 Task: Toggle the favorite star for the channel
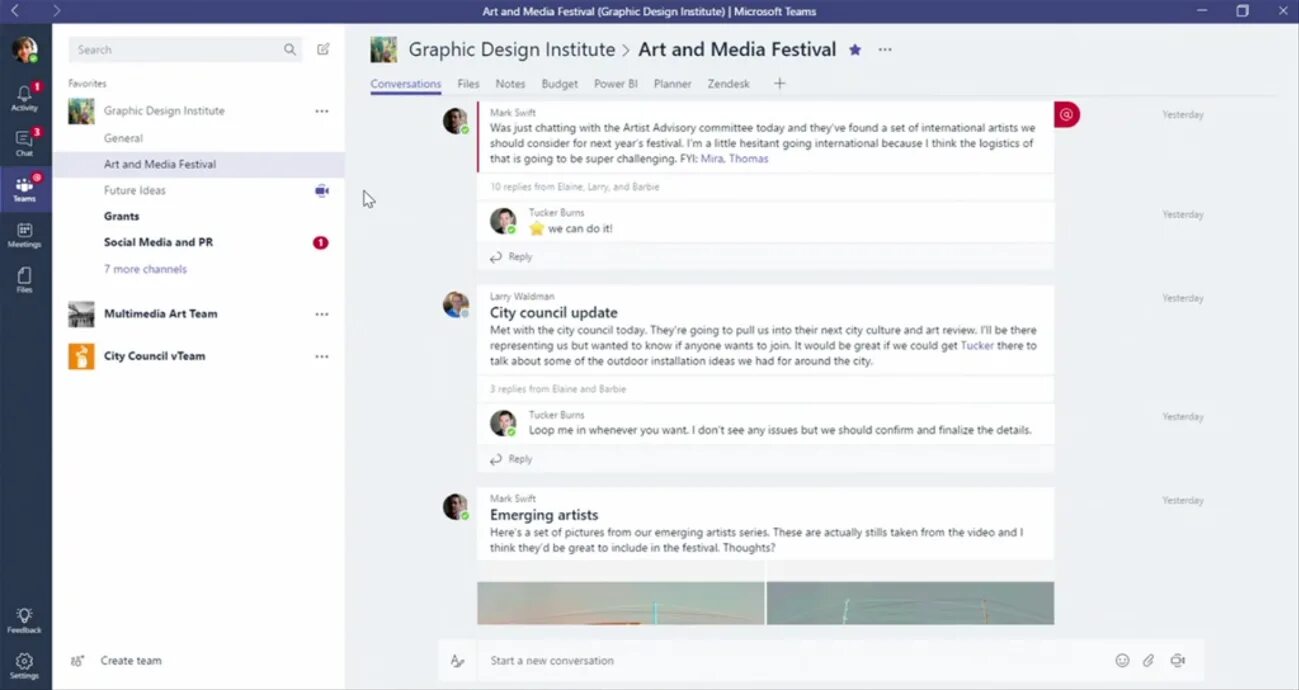coord(855,49)
